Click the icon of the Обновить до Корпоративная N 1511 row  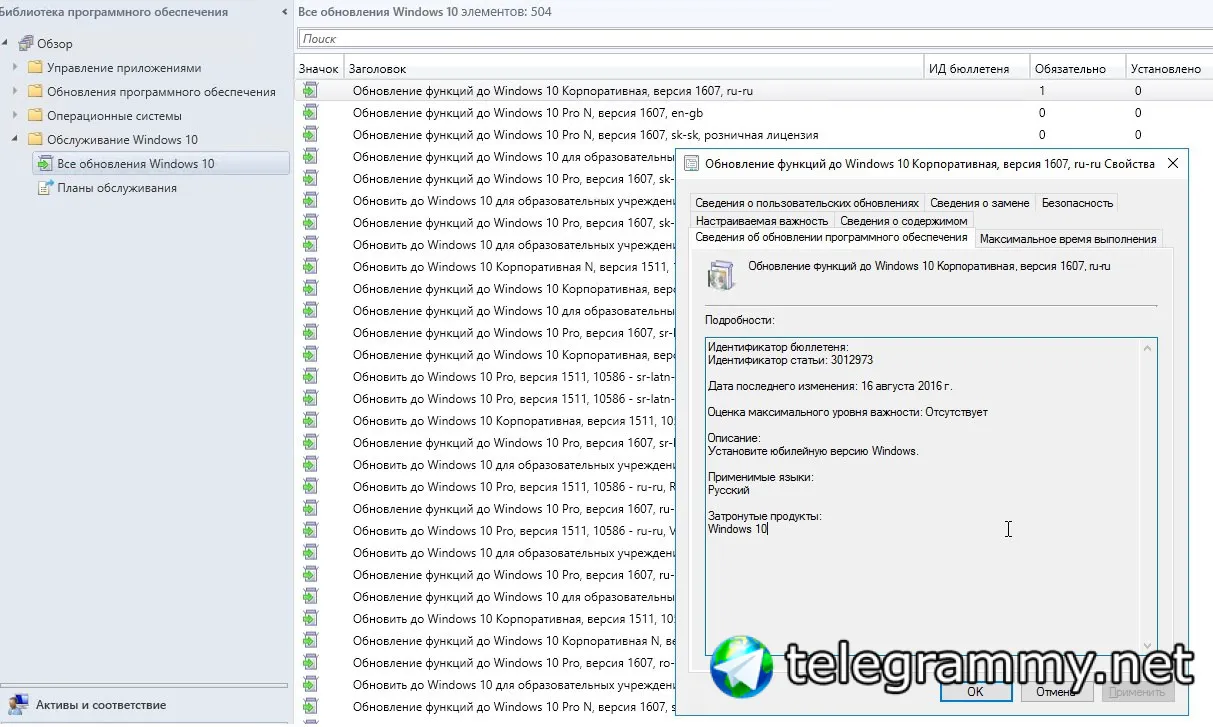[310, 267]
